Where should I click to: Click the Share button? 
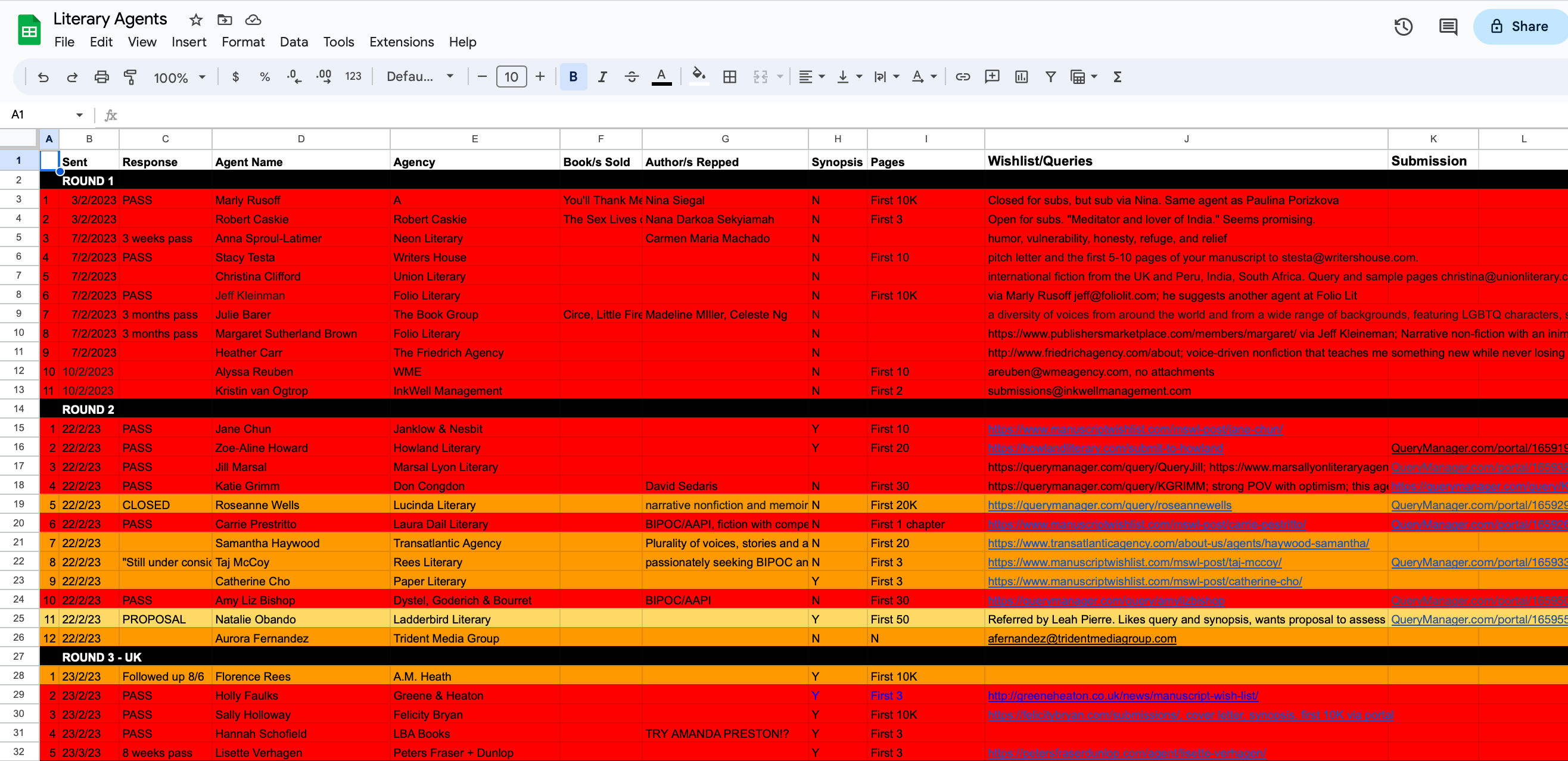(1520, 27)
